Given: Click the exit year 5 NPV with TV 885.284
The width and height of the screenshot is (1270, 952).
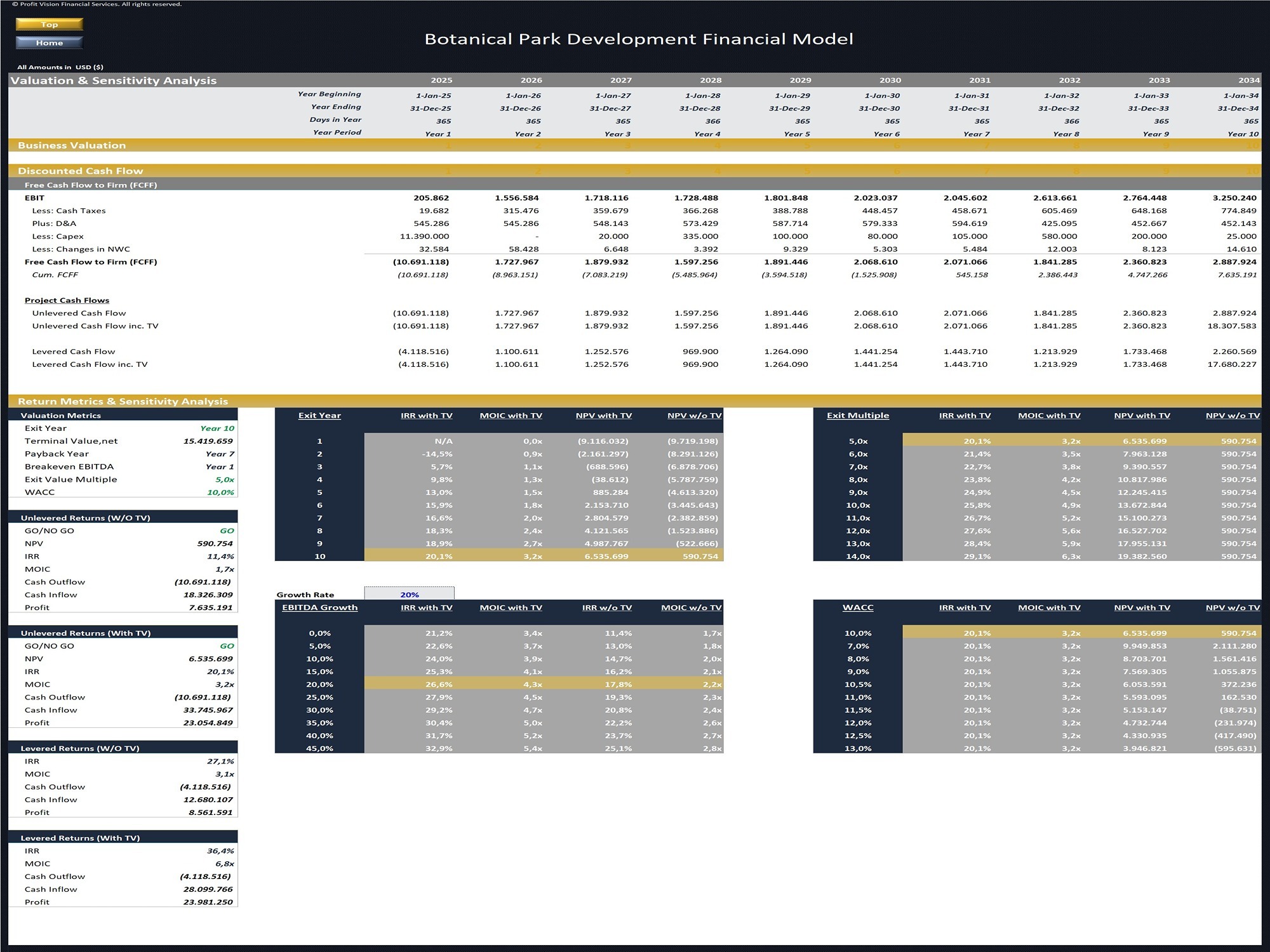Looking at the screenshot, I should [x=610, y=493].
